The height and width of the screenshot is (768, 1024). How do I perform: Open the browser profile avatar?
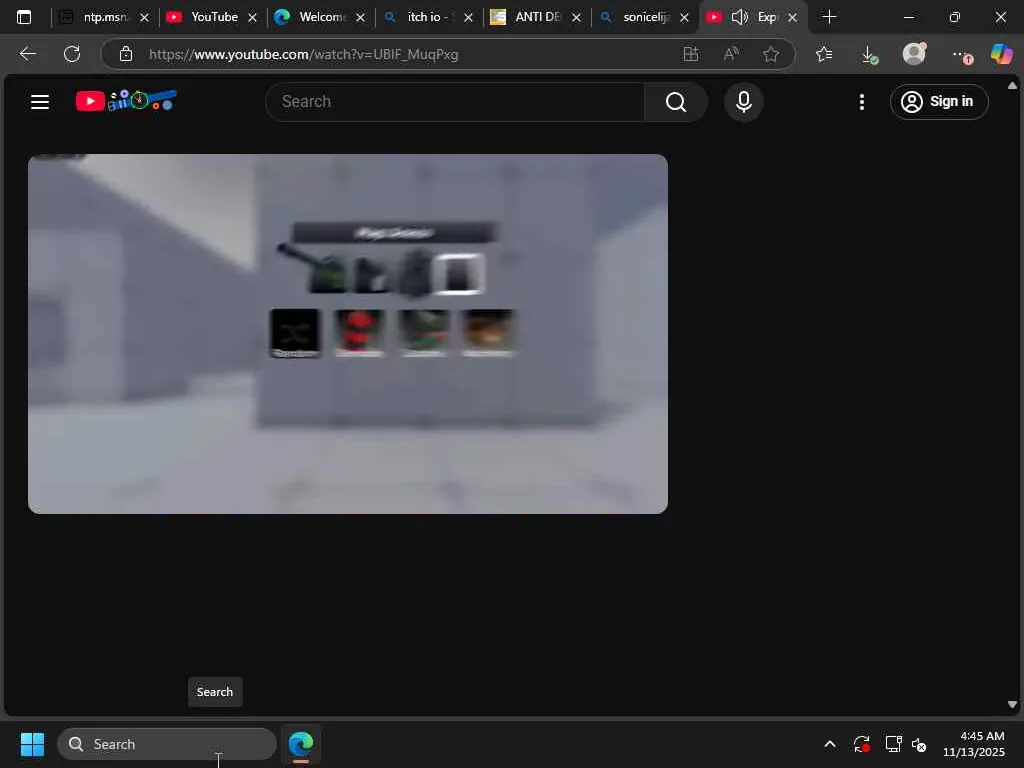(x=914, y=54)
